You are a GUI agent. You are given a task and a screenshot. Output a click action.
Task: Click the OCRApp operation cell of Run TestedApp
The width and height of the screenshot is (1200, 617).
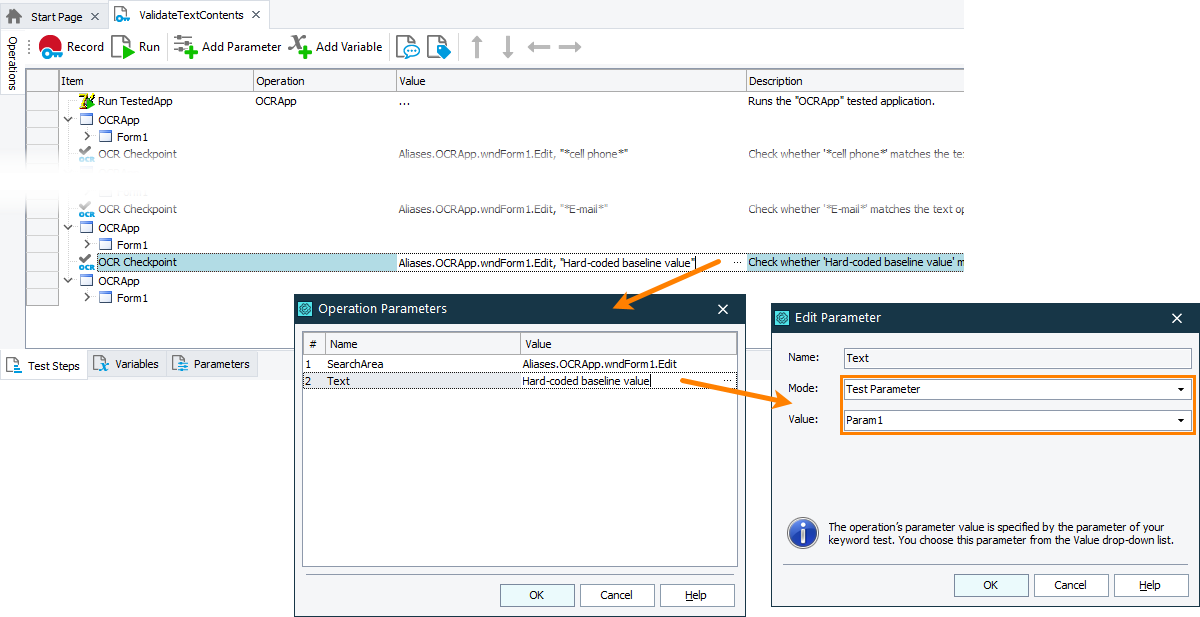(x=325, y=101)
